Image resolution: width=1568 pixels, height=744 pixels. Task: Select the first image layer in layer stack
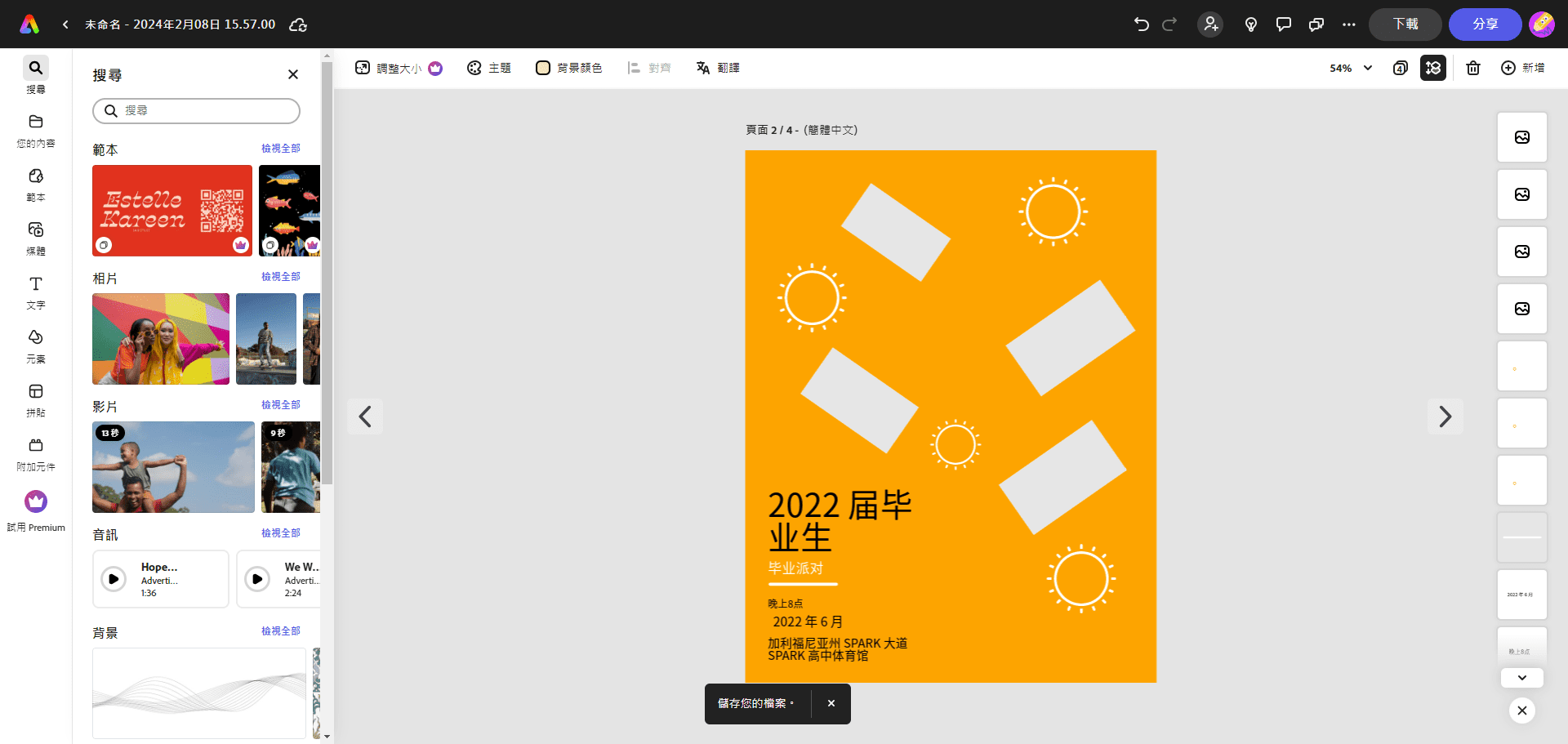click(1522, 137)
